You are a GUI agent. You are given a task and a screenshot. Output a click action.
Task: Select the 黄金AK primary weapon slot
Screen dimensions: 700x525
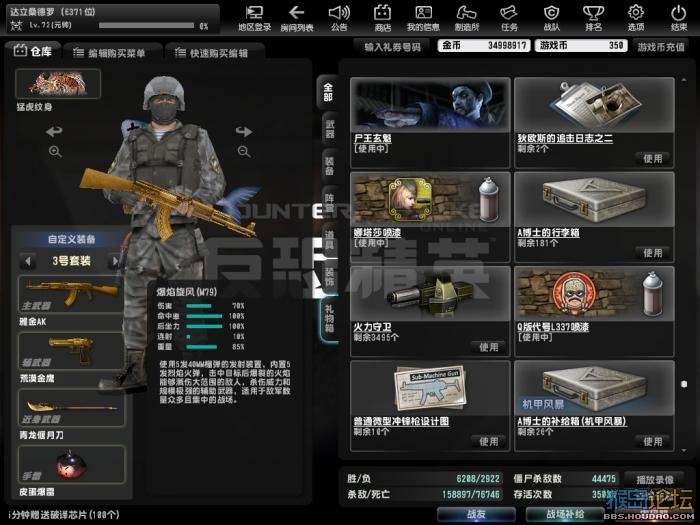(71, 294)
